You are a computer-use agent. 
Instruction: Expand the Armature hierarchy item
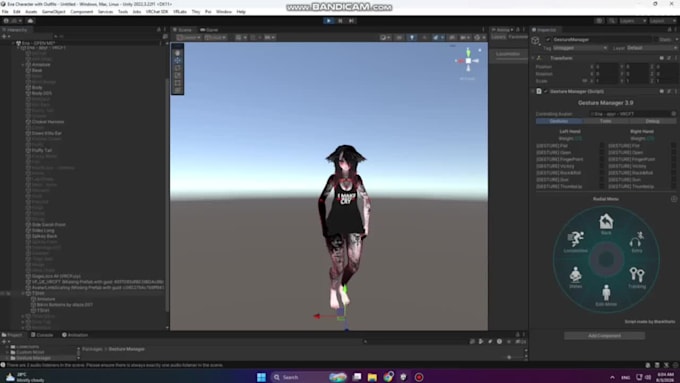[x=23, y=65]
